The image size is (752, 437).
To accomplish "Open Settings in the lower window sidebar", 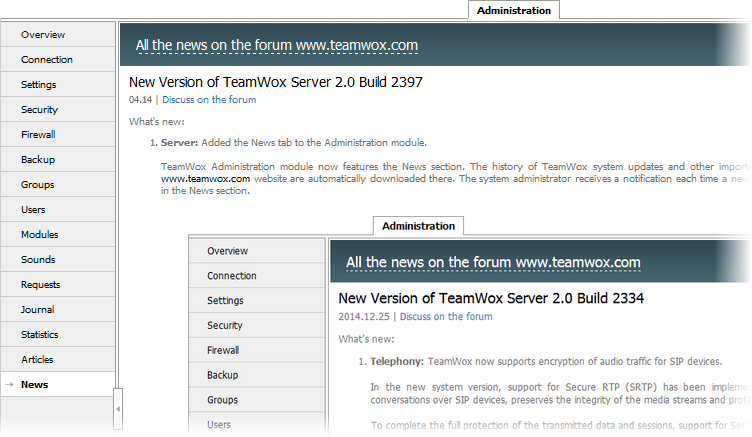I will (x=257, y=301).
